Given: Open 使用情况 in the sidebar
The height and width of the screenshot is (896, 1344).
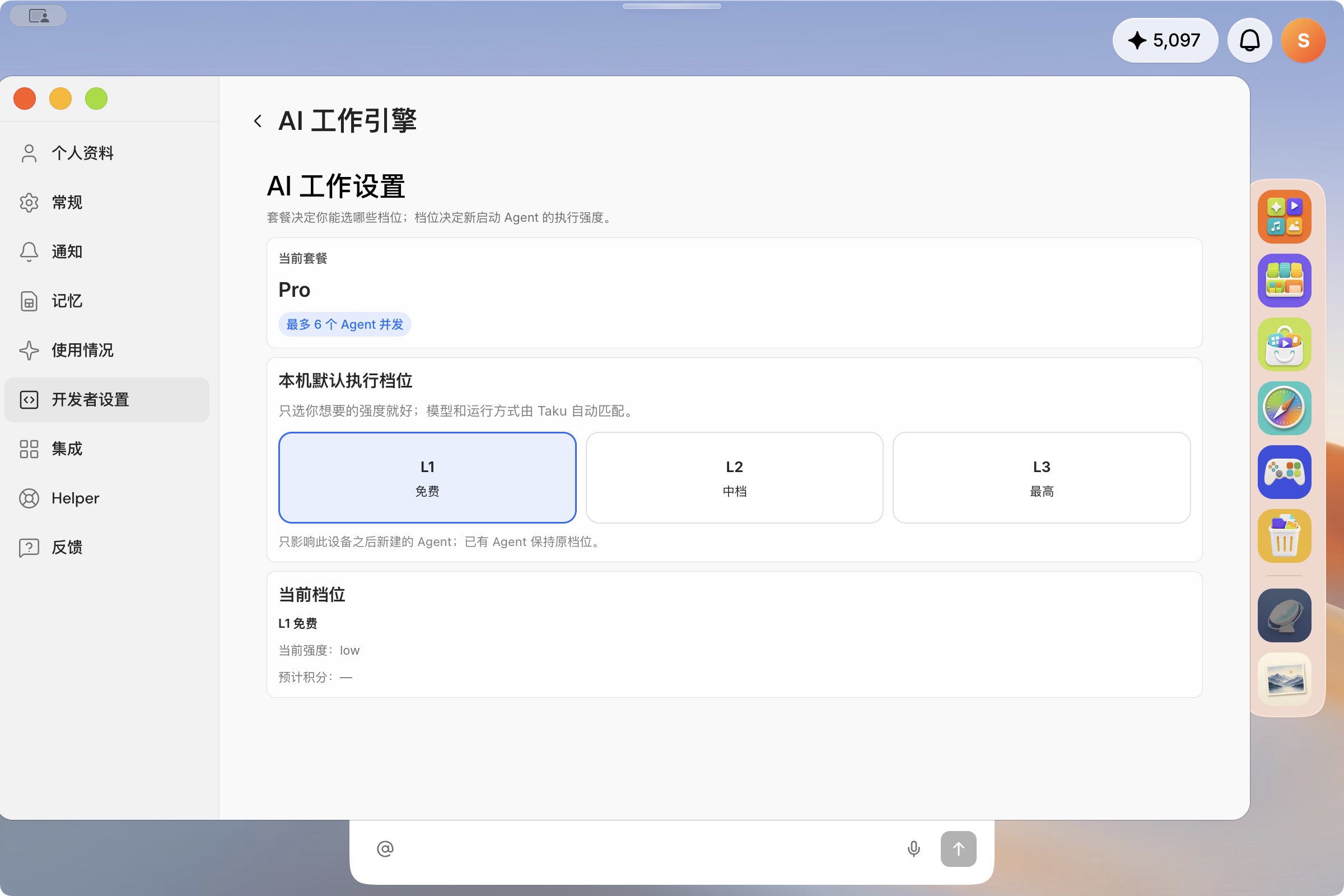Looking at the screenshot, I should pyautogui.click(x=107, y=351).
